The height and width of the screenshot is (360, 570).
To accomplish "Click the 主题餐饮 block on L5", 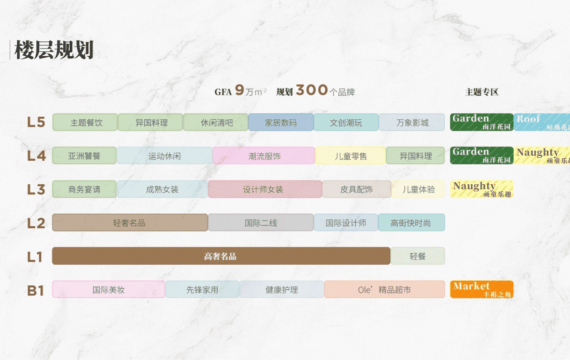I will coord(85,122).
